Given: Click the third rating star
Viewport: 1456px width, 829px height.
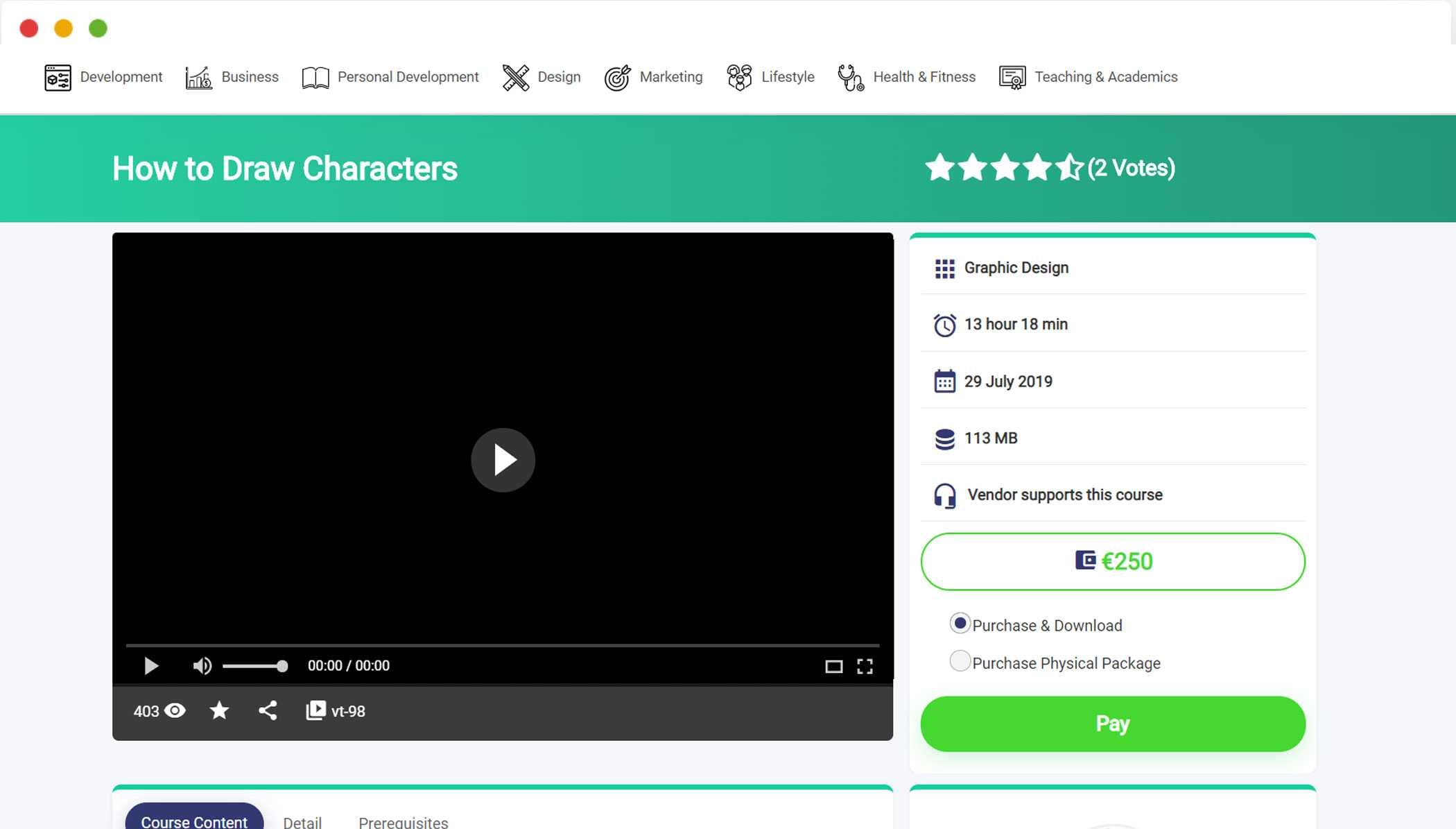Looking at the screenshot, I should point(1005,167).
